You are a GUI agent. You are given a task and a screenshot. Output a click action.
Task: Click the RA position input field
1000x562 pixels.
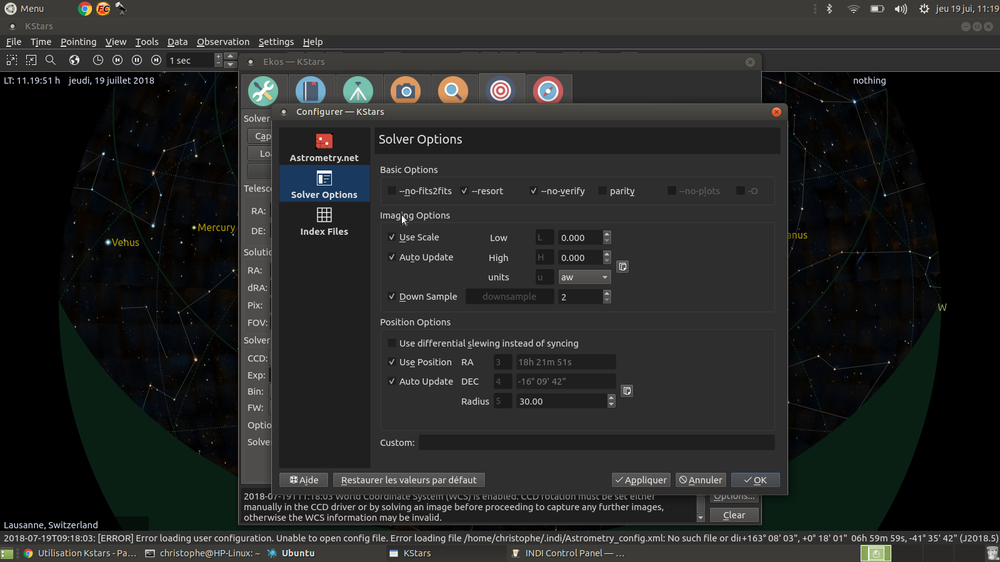[566, 362]
